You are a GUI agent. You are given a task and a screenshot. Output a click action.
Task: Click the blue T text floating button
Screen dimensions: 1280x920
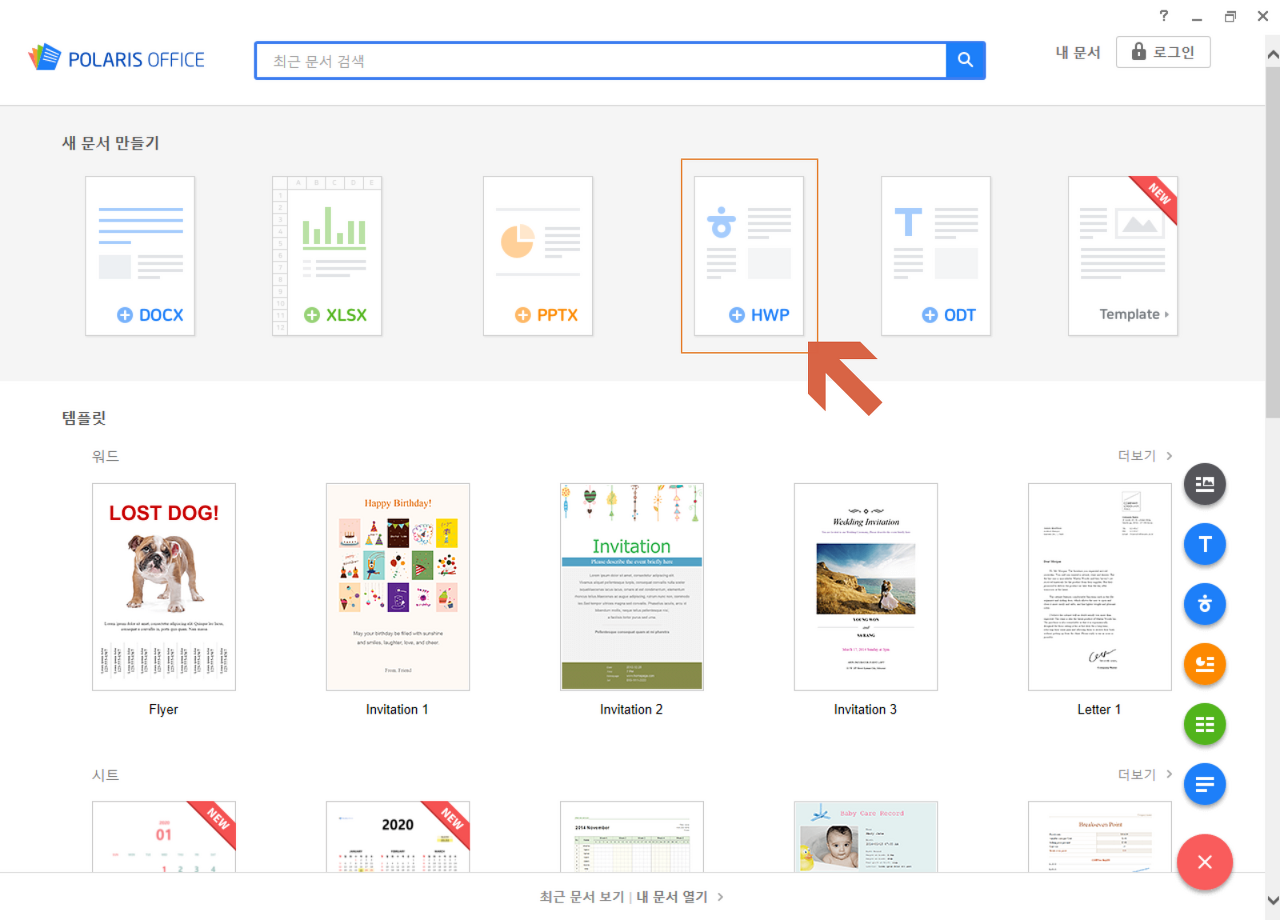[1205, 544]
